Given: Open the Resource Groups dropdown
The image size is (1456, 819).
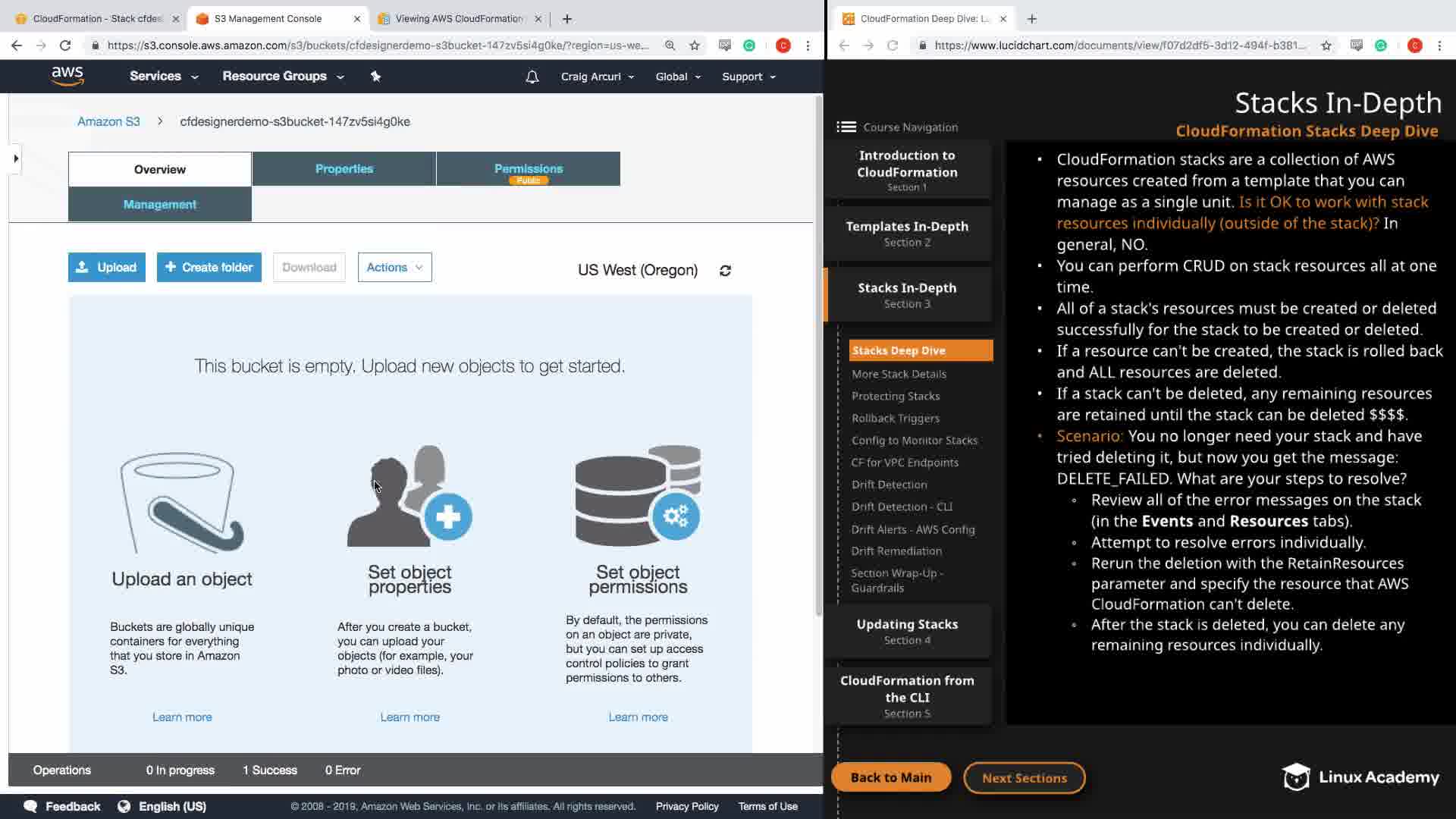Looking at the screenshot, I should coord(283,77).
